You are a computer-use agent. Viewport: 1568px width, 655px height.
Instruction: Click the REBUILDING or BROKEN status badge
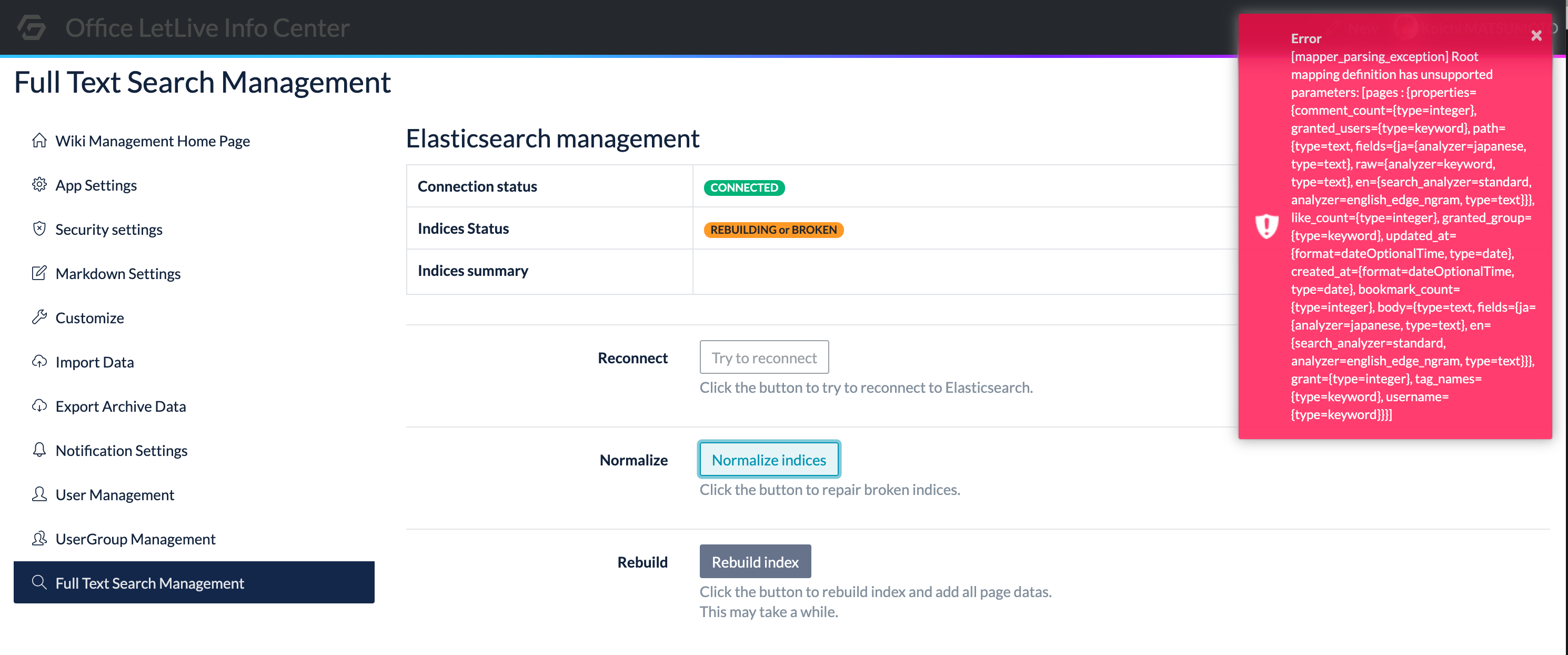click(x=773, y=230)
